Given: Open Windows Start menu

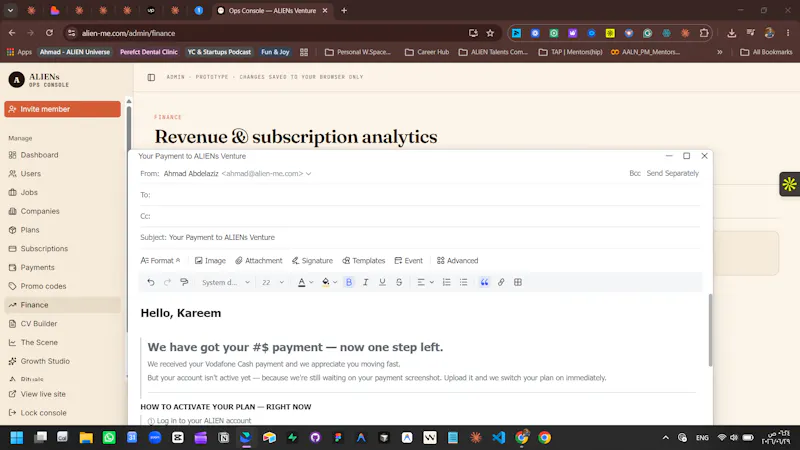Looking at the screenshot, I should (17, 438).
